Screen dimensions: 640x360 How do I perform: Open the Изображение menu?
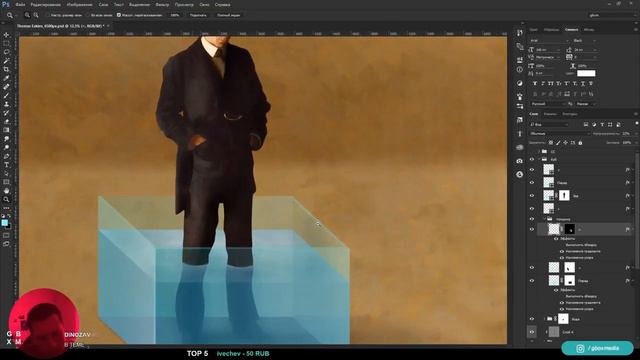tap(79, 5)
